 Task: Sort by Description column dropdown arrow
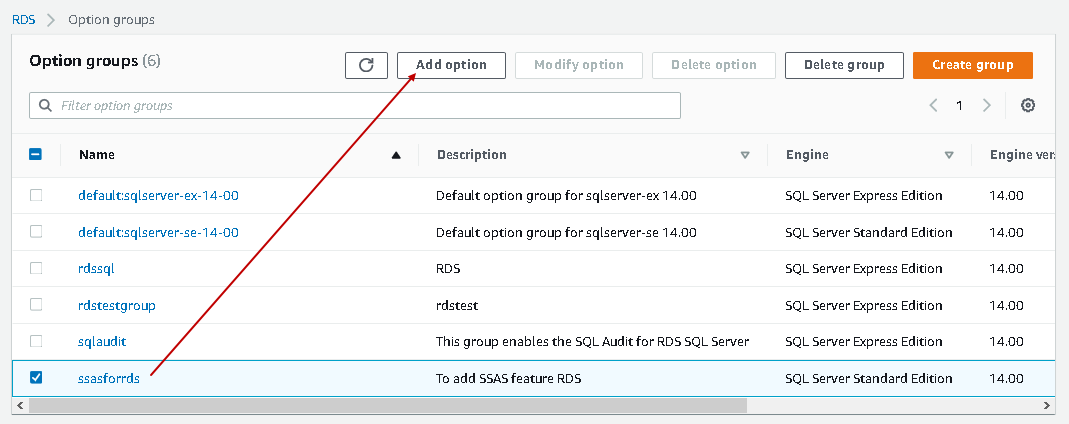point(745,155)
